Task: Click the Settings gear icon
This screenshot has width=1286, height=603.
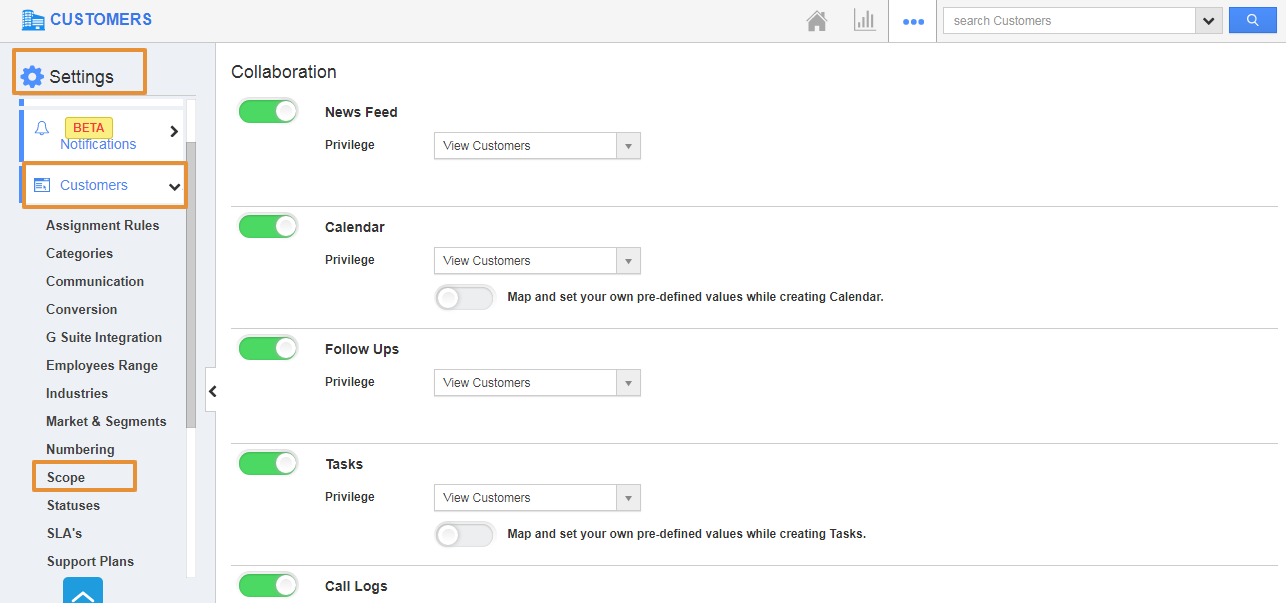Action: [x=32, y=77]
